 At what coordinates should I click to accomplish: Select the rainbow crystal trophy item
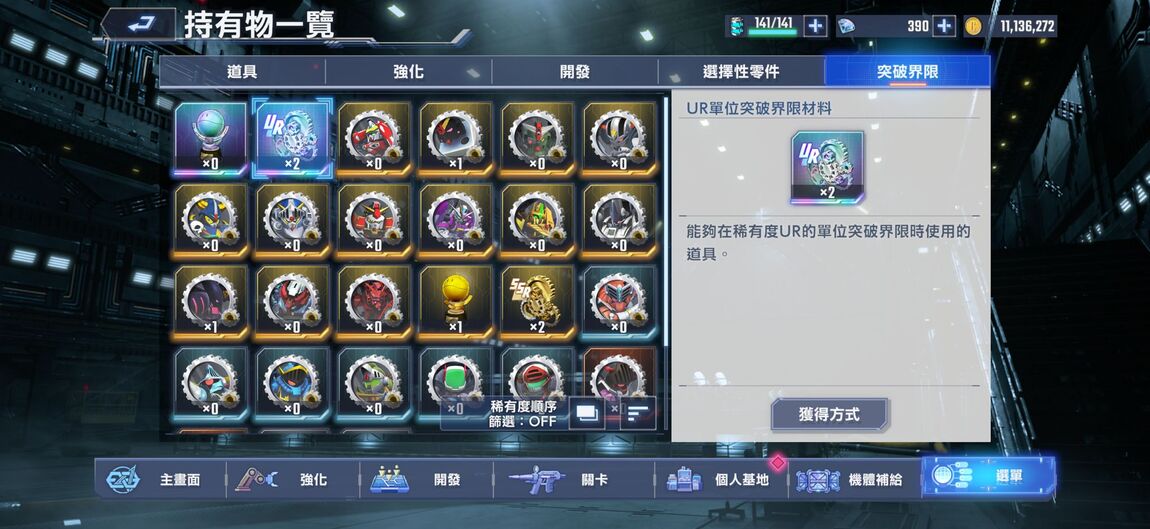point(210,139)
